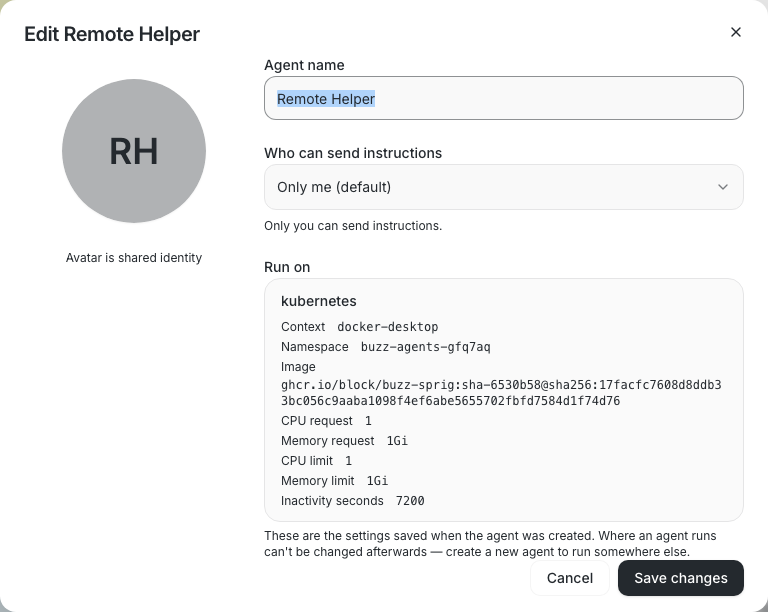
Task: Open the Who can send instructions dropdown
Action: pos(504,187)
